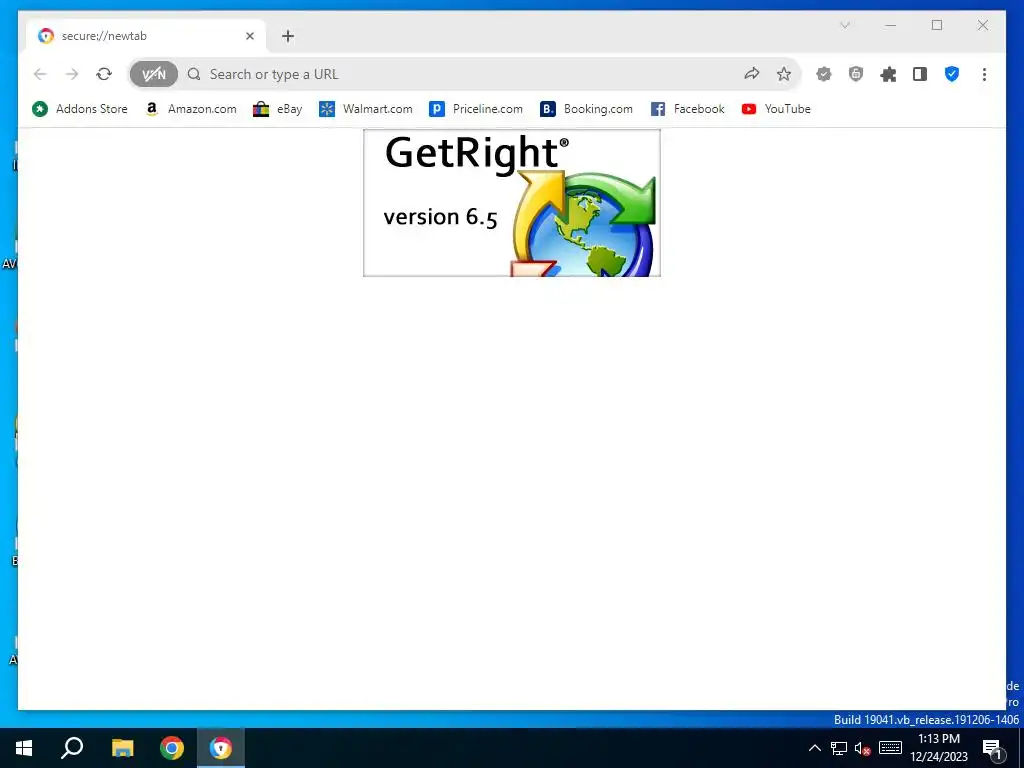This screenshot has width=1024, height=768.
Task: Open the eBay bookmark
Action: click(278, 109)
